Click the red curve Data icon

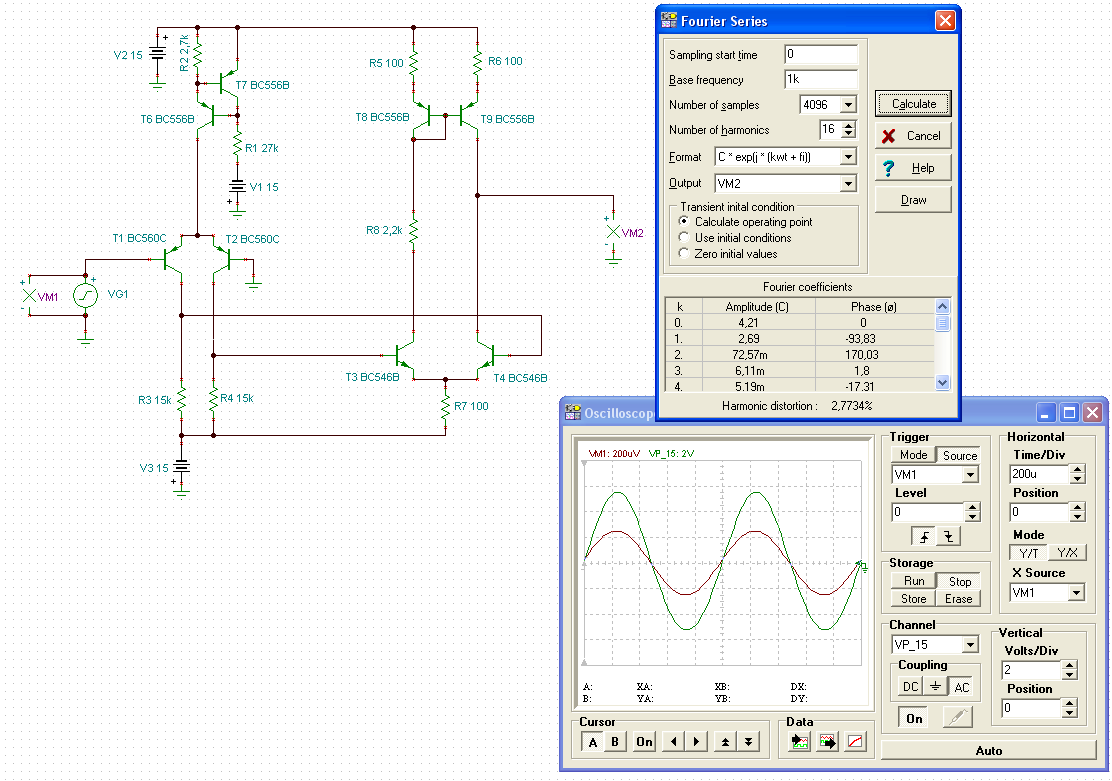point(855,742)
